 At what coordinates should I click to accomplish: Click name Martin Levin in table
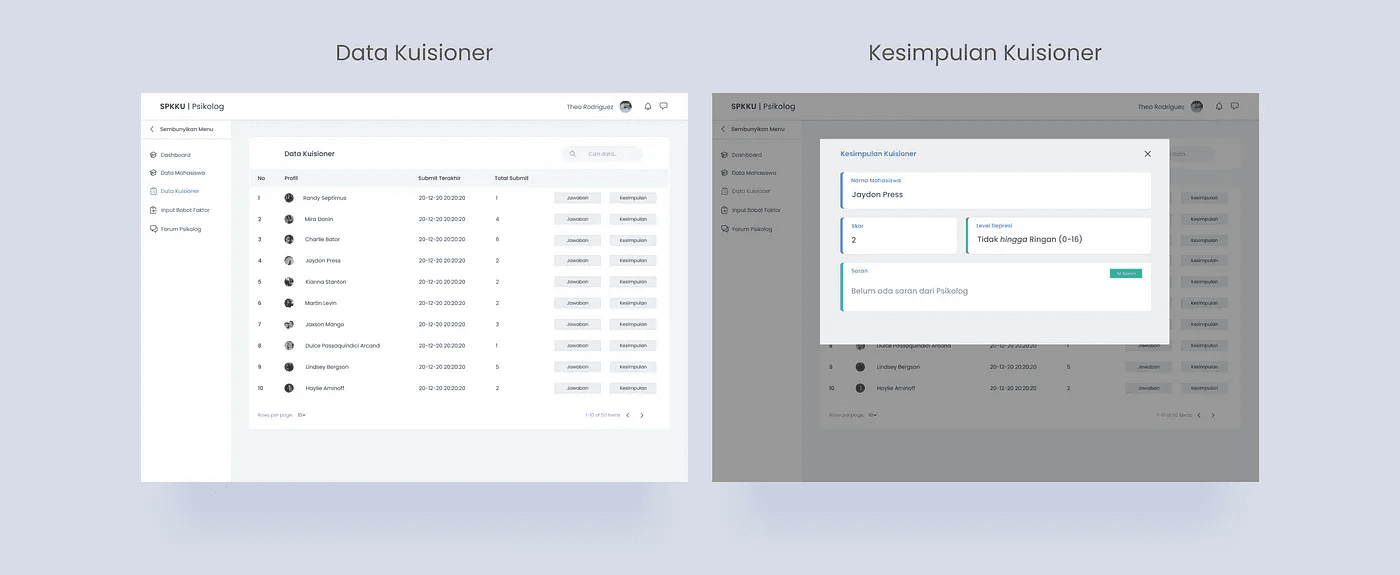pos(321,303)
